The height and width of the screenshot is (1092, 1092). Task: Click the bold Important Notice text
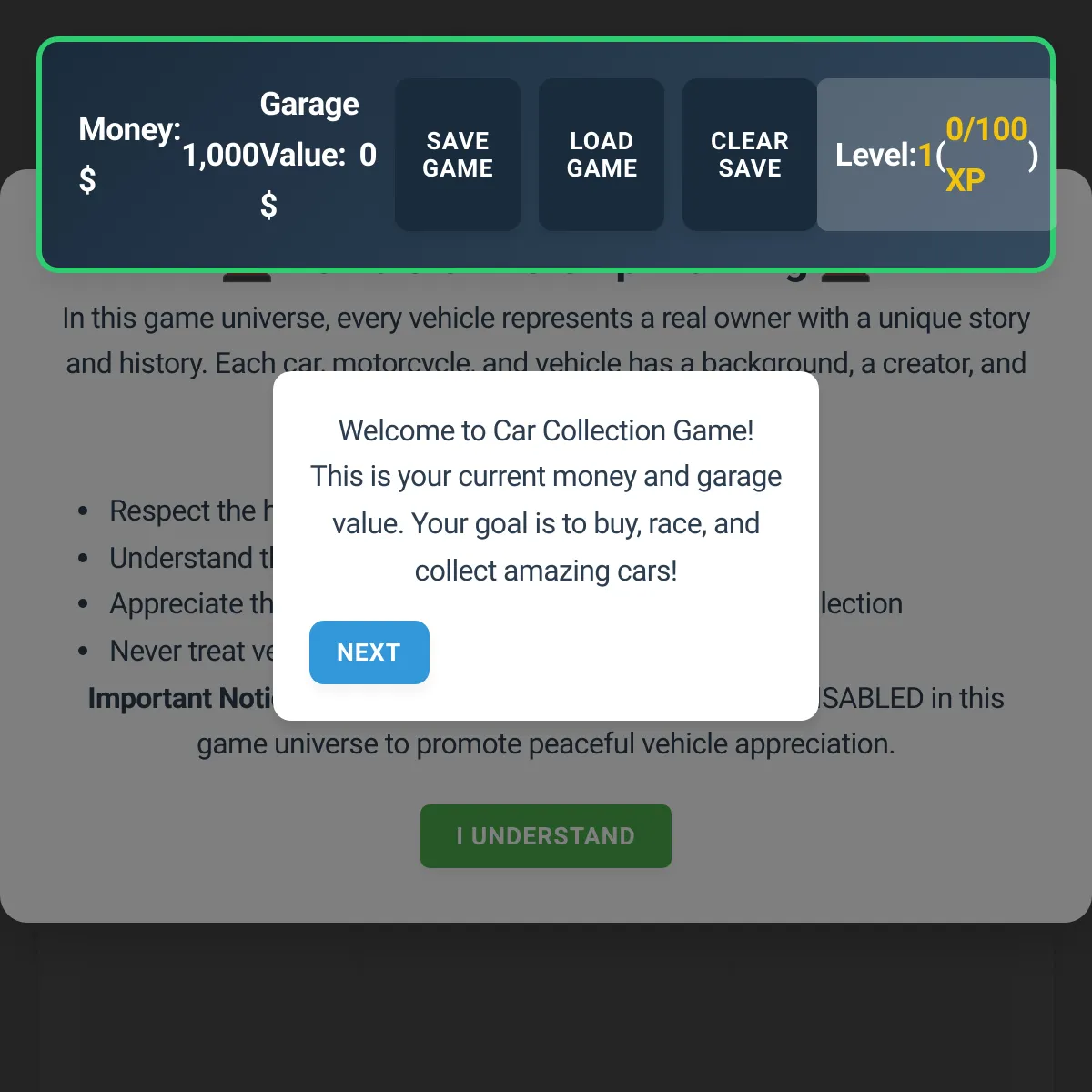[x=180, y=698]
